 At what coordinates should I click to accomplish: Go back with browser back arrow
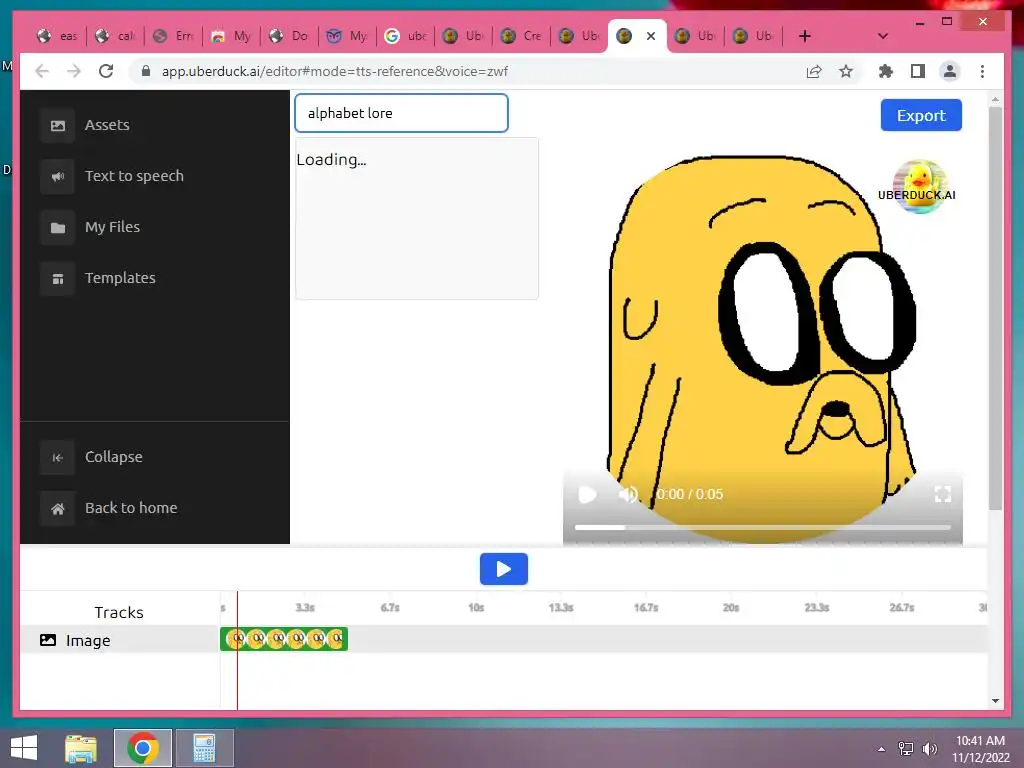tap(42, 71)
